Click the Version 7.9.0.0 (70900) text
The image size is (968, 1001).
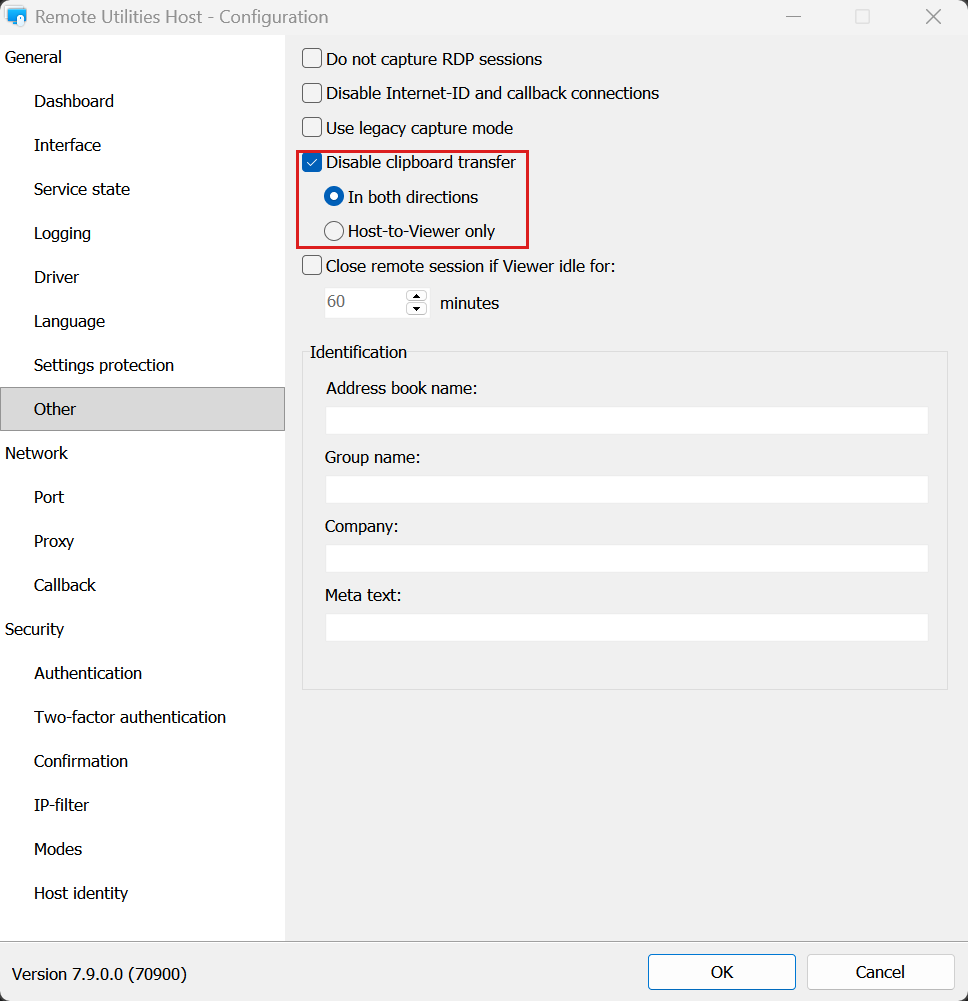tap(100, 974)
